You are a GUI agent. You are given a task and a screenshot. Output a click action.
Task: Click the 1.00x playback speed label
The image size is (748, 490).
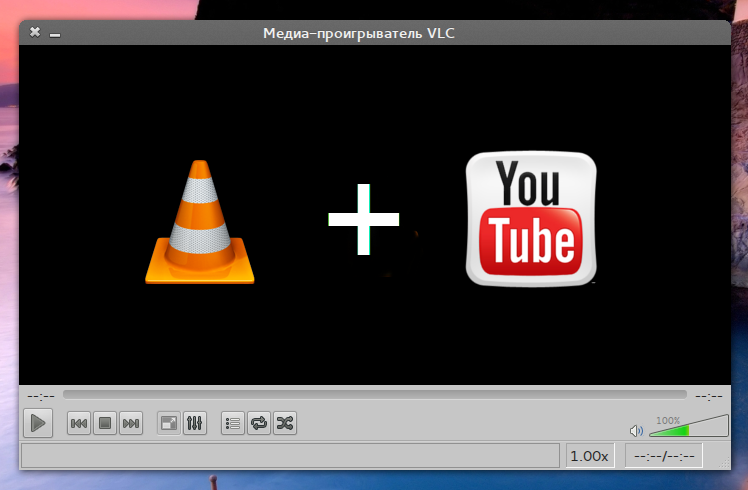point(589,456)
